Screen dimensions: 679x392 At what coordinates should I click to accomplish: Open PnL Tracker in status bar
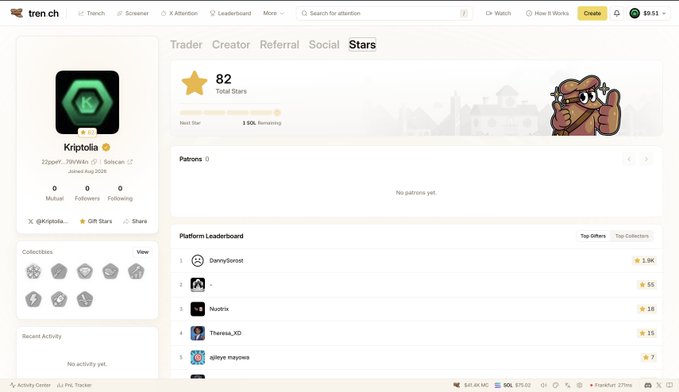(74, 385)
